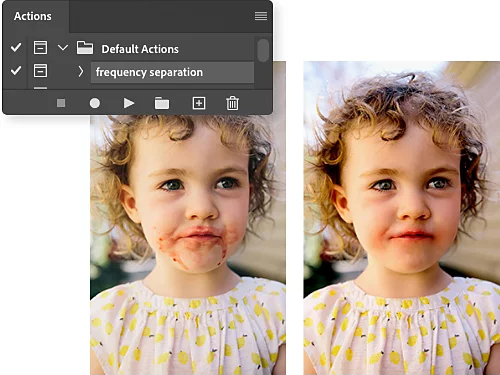Play the selected action
500x375 pixels.
point(129,103)
